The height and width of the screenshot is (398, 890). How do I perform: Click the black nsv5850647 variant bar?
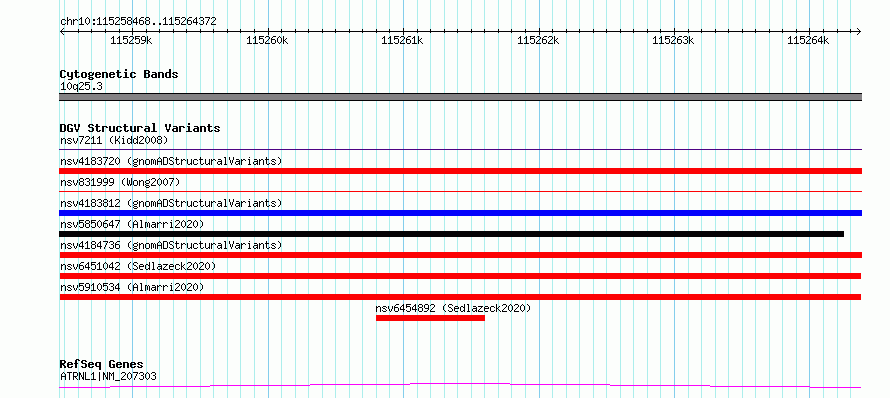[x=451, y=234]
